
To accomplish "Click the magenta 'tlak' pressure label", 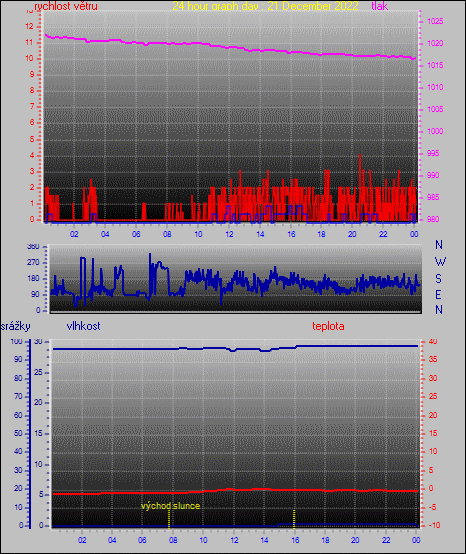I will click(380, 6).
